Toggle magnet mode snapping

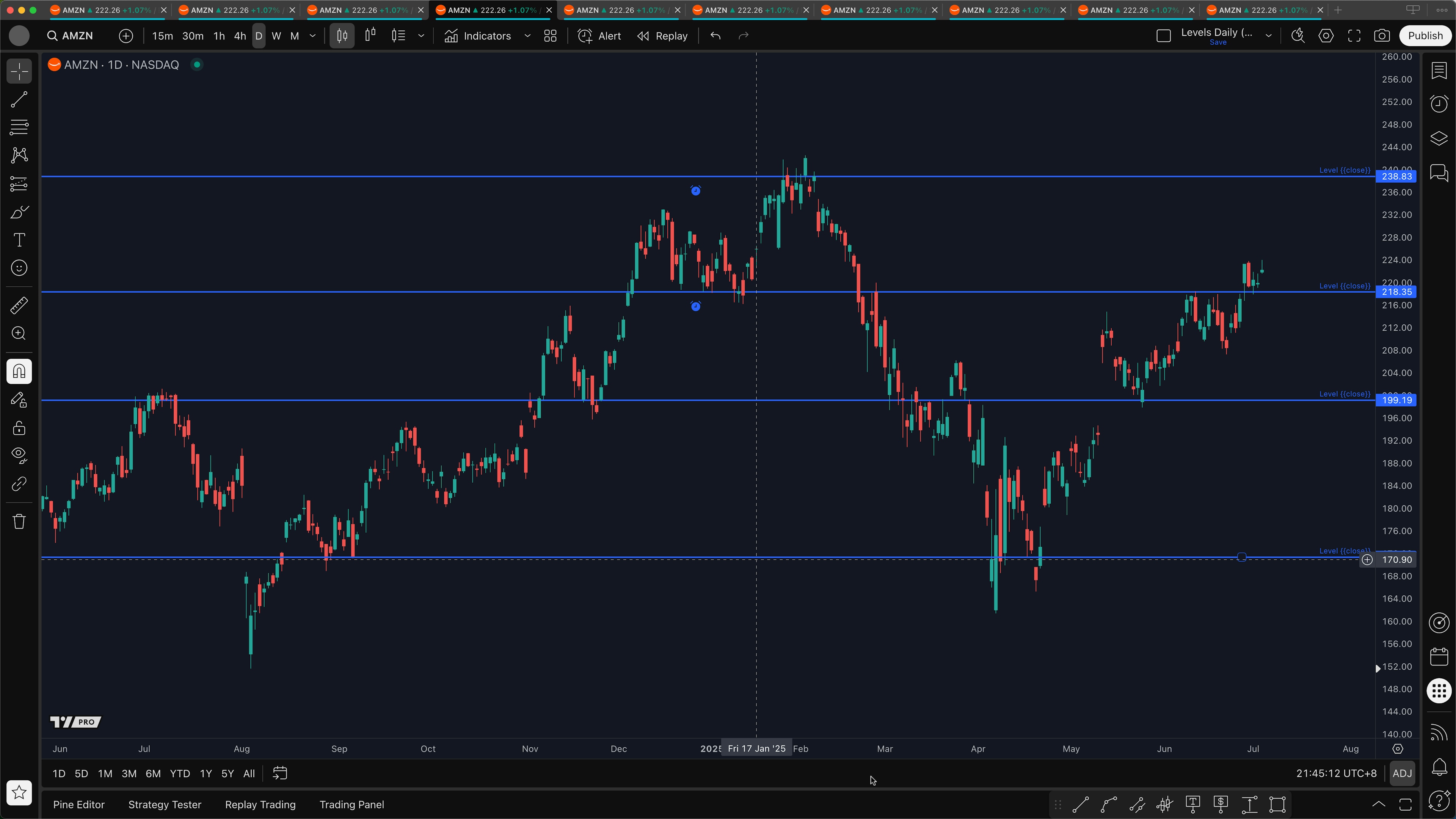[x=19, y=371]
